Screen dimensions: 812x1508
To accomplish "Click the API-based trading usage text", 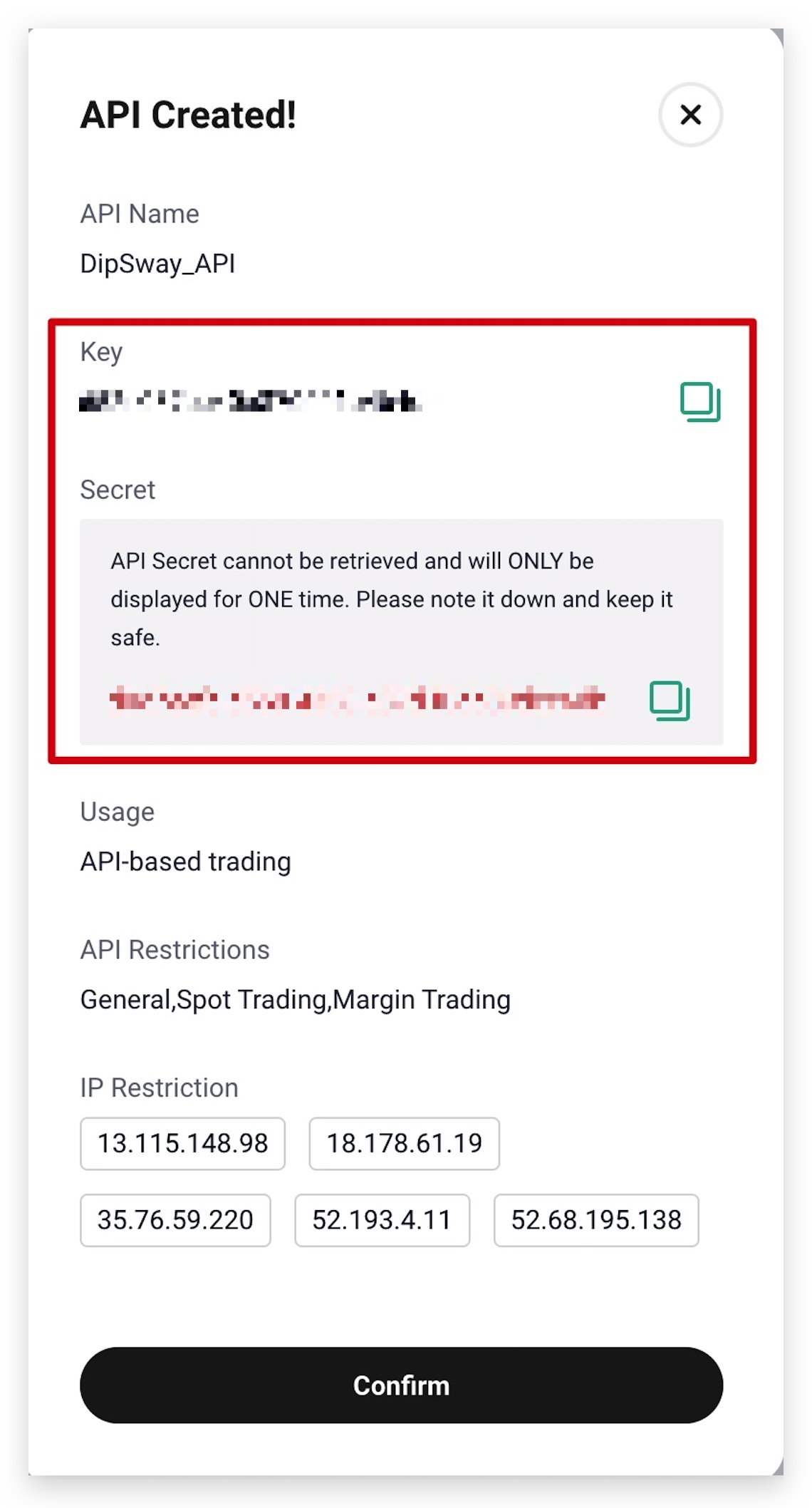I will [x=185, y=862].
